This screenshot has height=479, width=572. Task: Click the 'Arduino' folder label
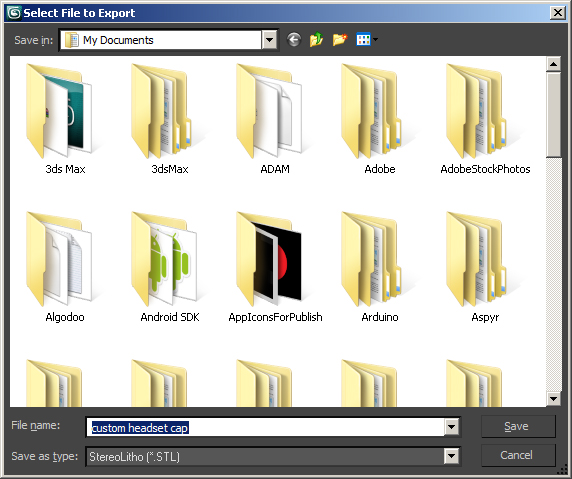point(380,317)
